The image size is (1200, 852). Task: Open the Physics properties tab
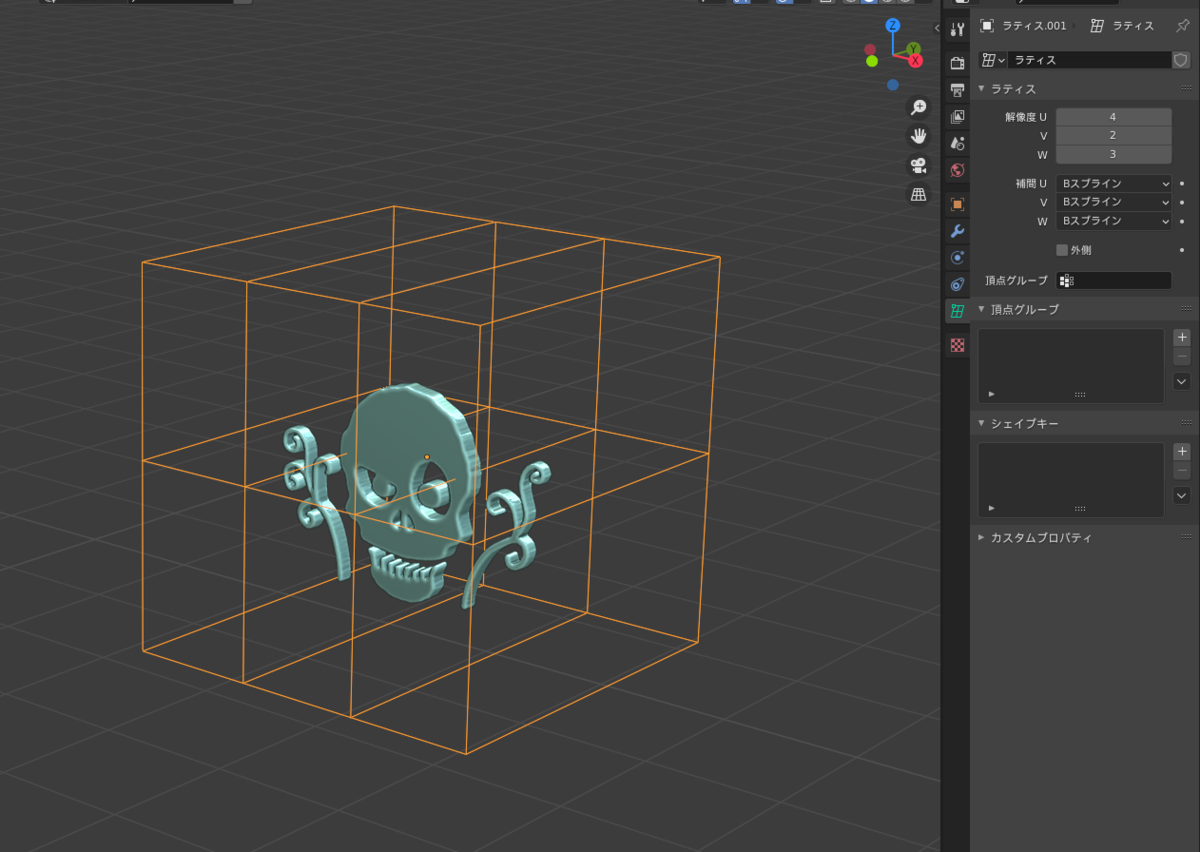point(957,257)
